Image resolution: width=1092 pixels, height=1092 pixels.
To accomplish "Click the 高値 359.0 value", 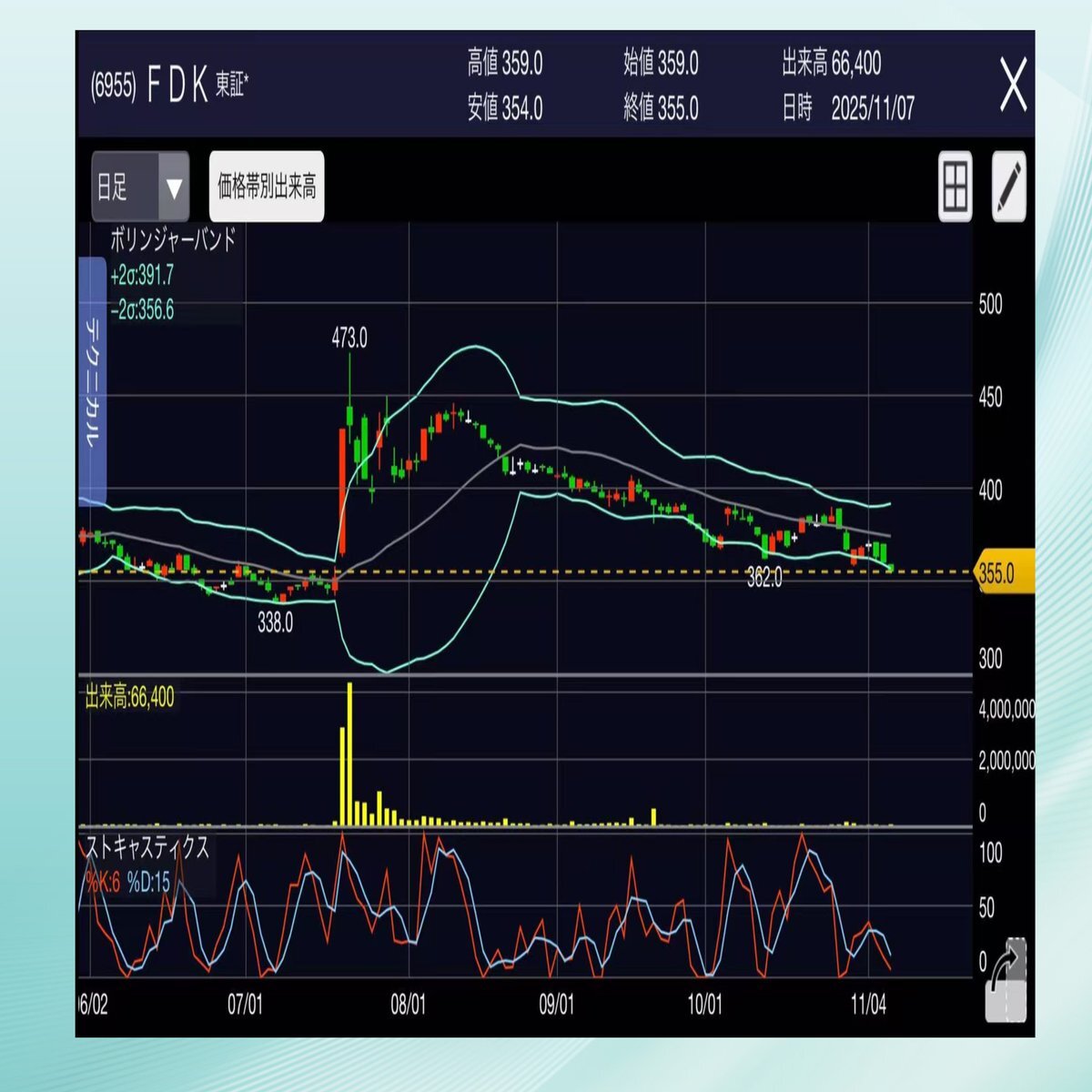I will click(x=505, y=64).
